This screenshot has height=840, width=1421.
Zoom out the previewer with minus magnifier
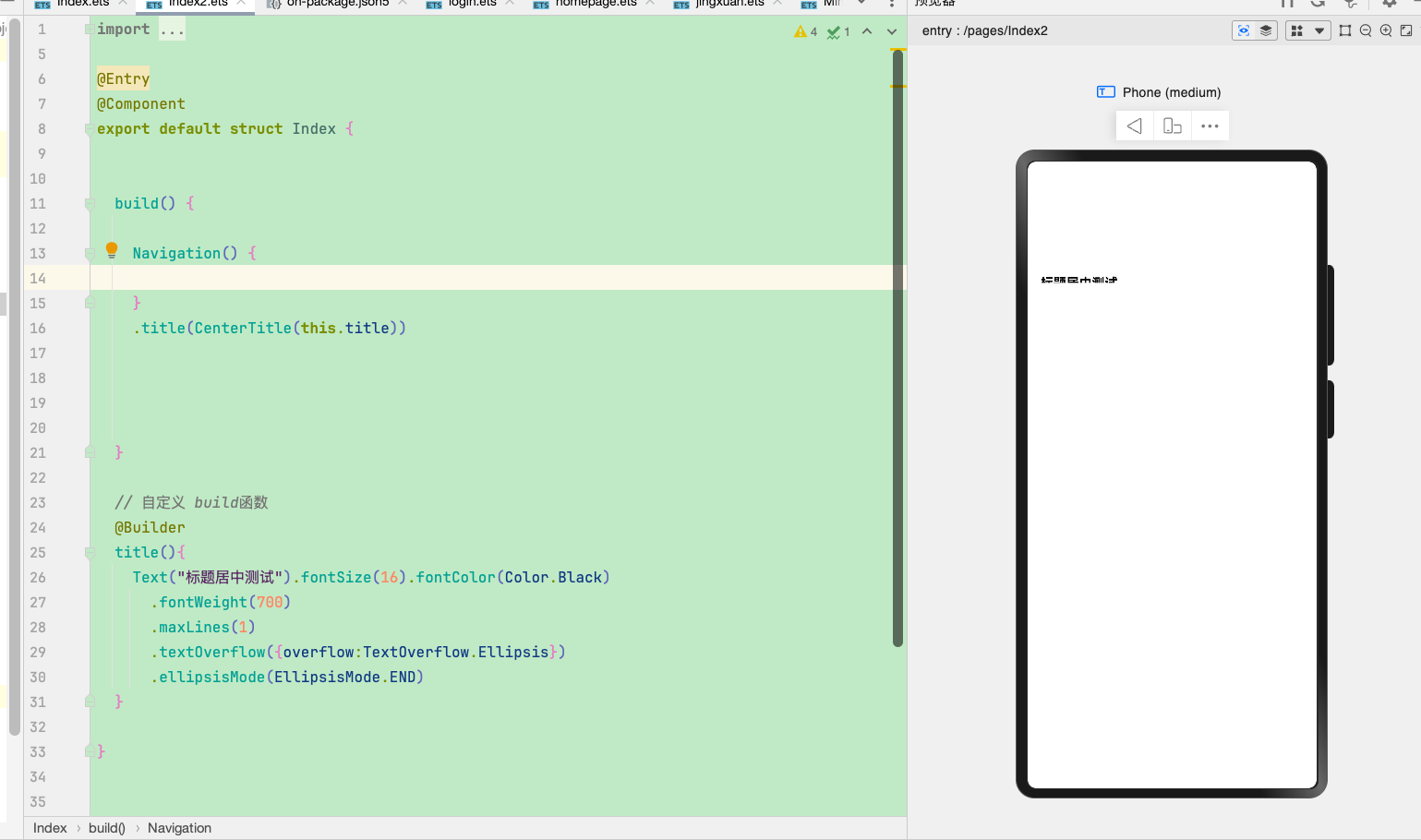point(1366,30)
